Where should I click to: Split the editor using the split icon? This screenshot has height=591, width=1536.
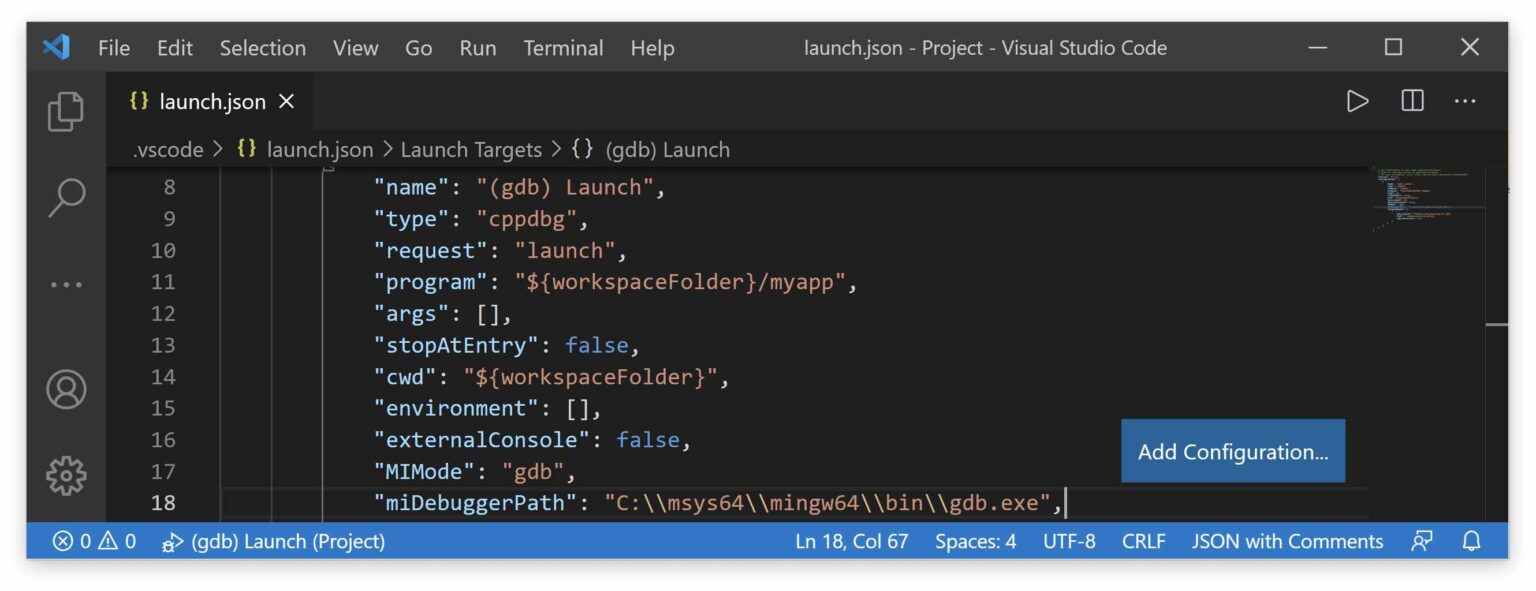click(x=1411, y=100)
